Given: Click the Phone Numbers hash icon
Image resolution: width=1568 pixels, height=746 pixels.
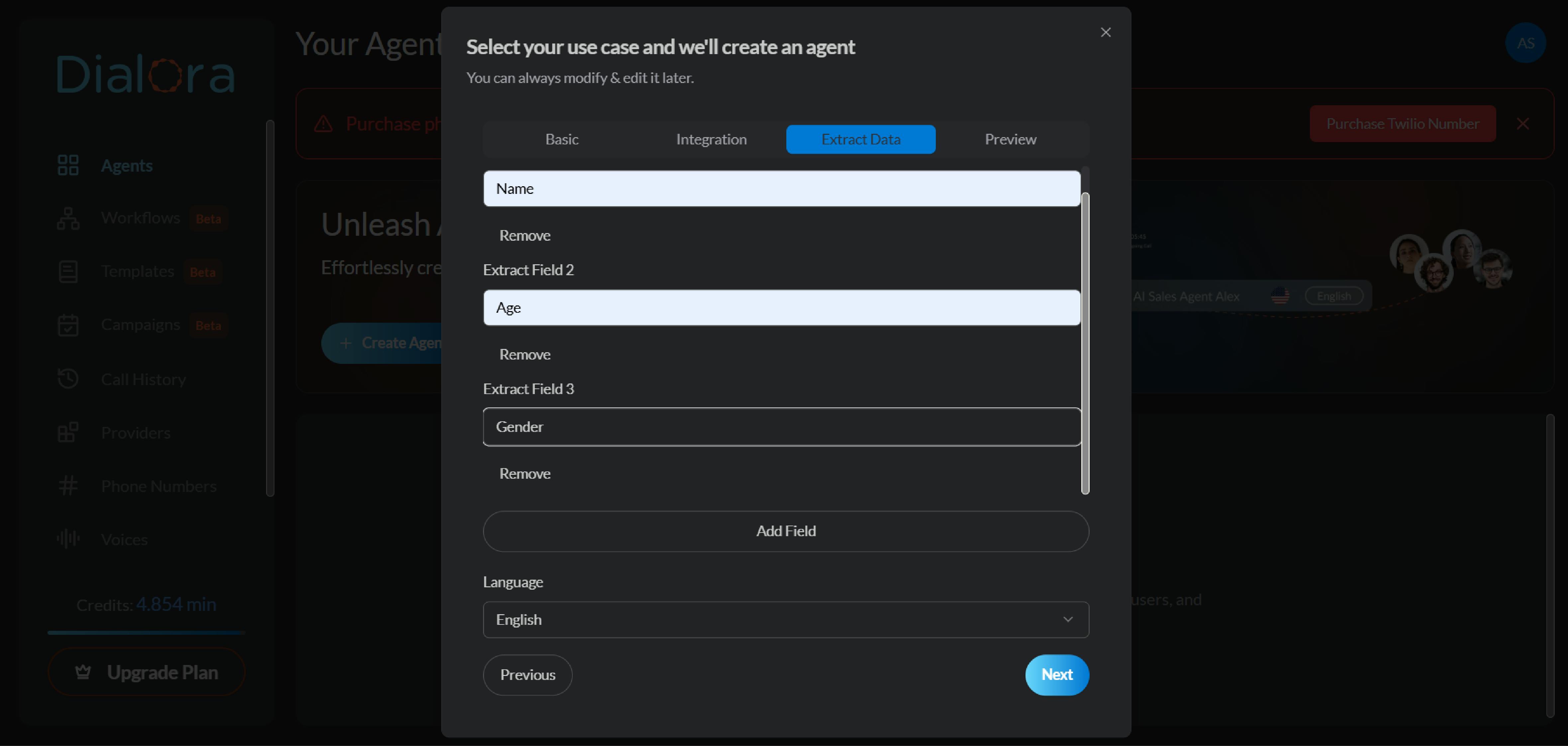Looking at the screenshot, I should point(69,485).
